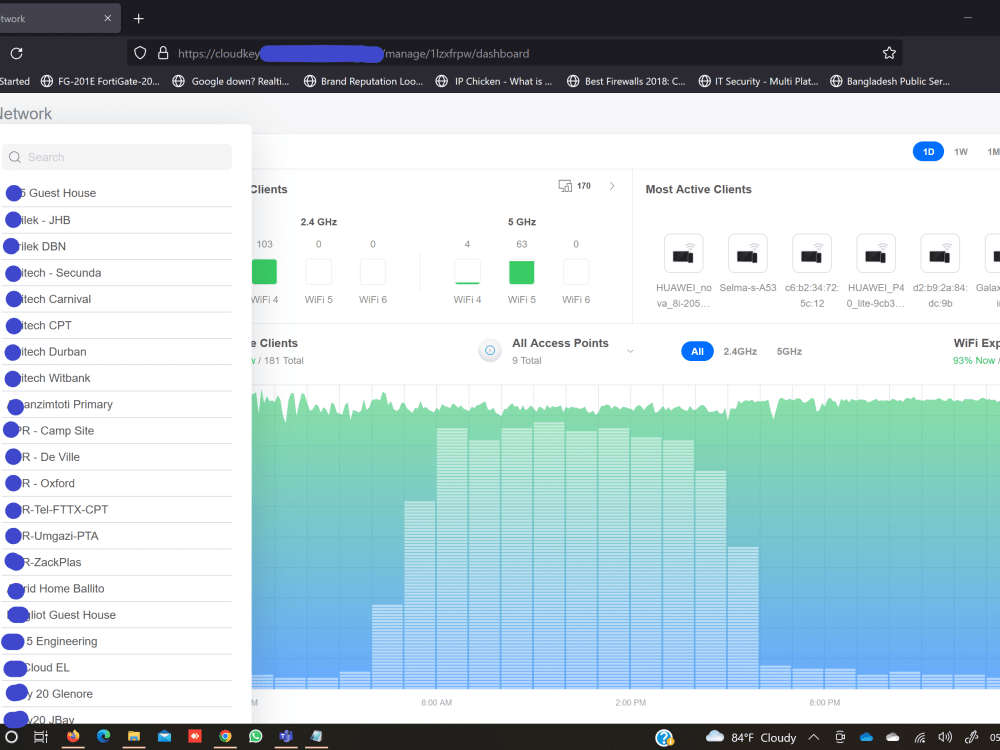Select the Witbank site
The width and height of the screenshot is (1000, 750).
pyautogui.click(x=117, y=378)
